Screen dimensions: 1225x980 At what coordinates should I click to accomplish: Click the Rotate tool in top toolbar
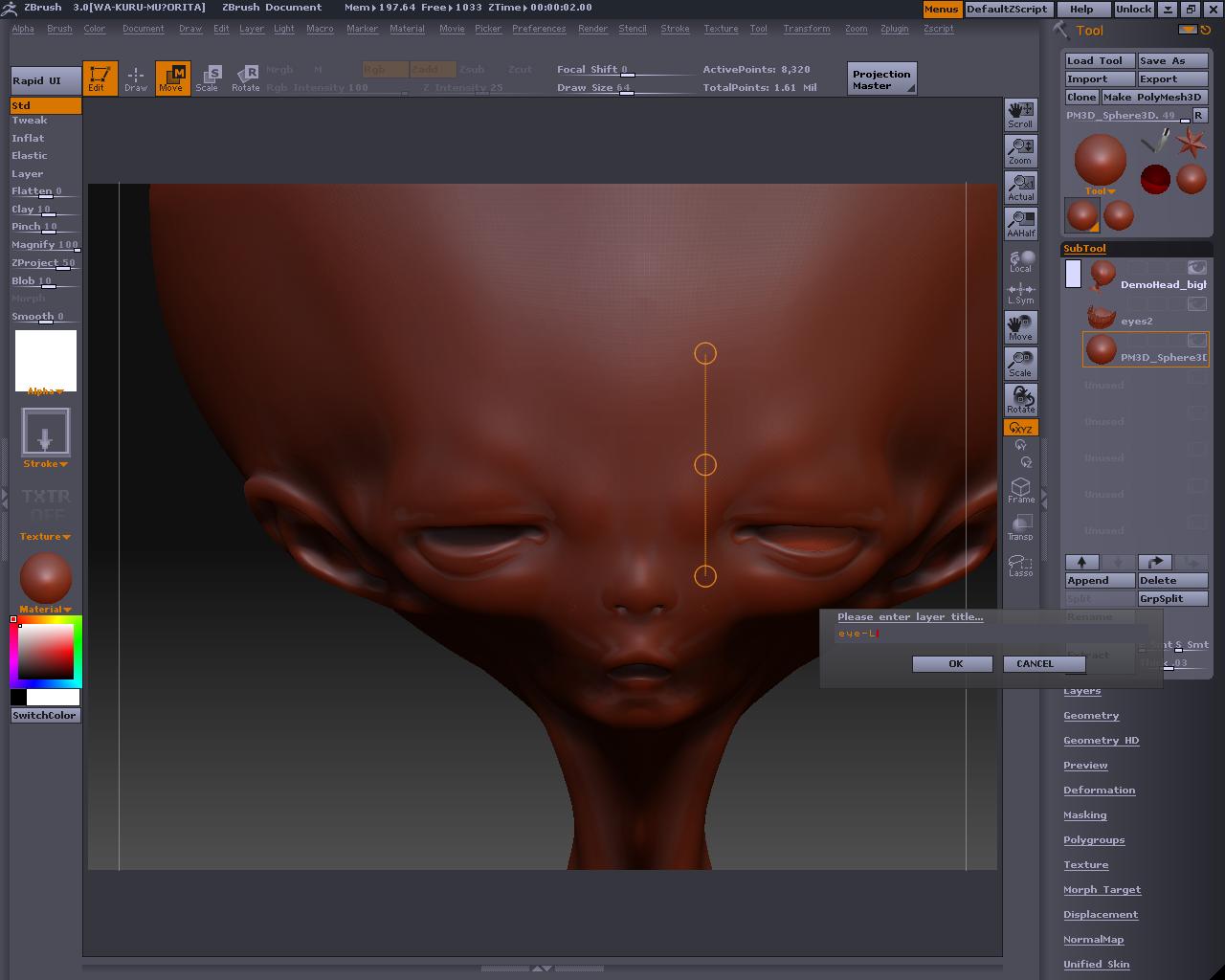pyautogui.click(x=246, y=78)
